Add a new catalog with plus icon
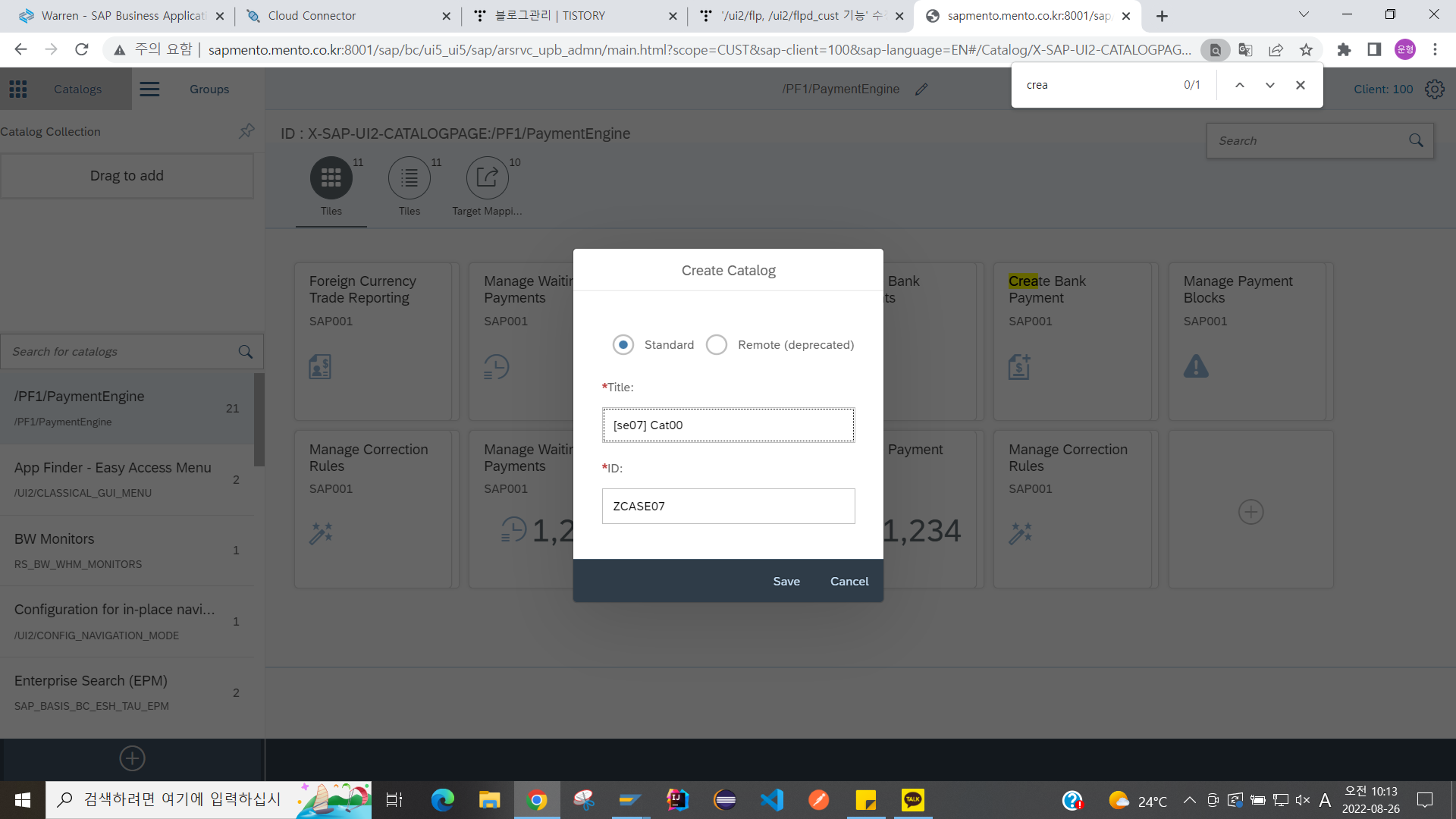This screenshot has width=1456, height=819. tap(132, 758)
